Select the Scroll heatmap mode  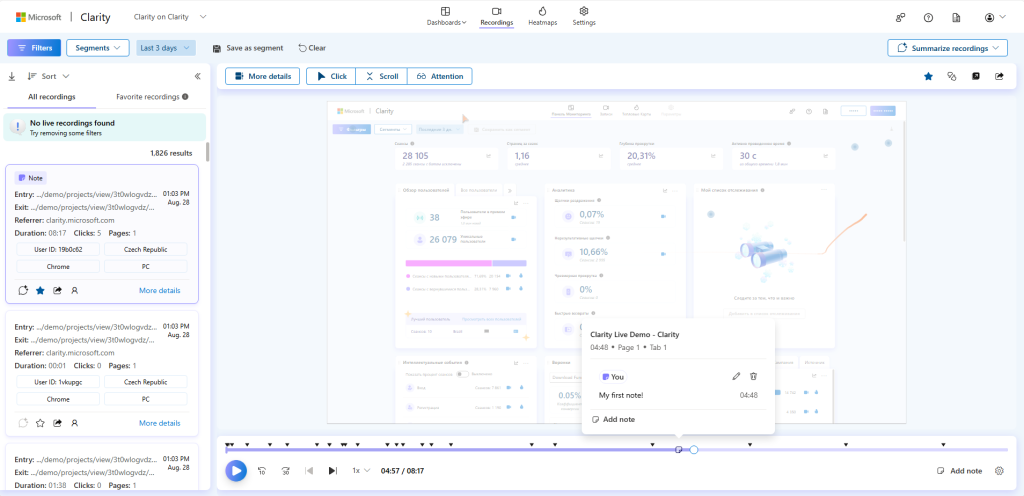pyautogui.click(x=381, y=76)
